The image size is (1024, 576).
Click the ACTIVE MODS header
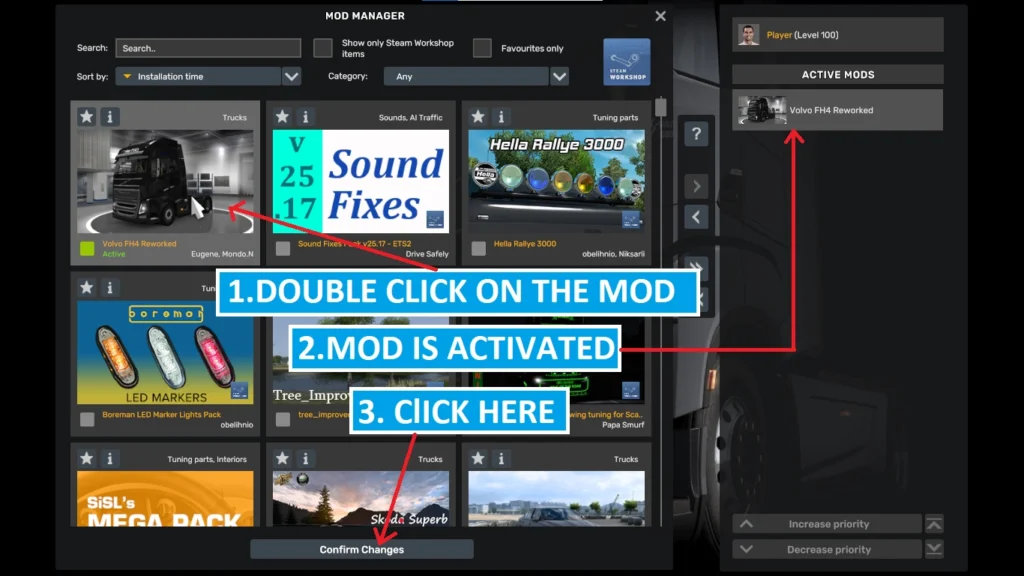coord(838,74)
